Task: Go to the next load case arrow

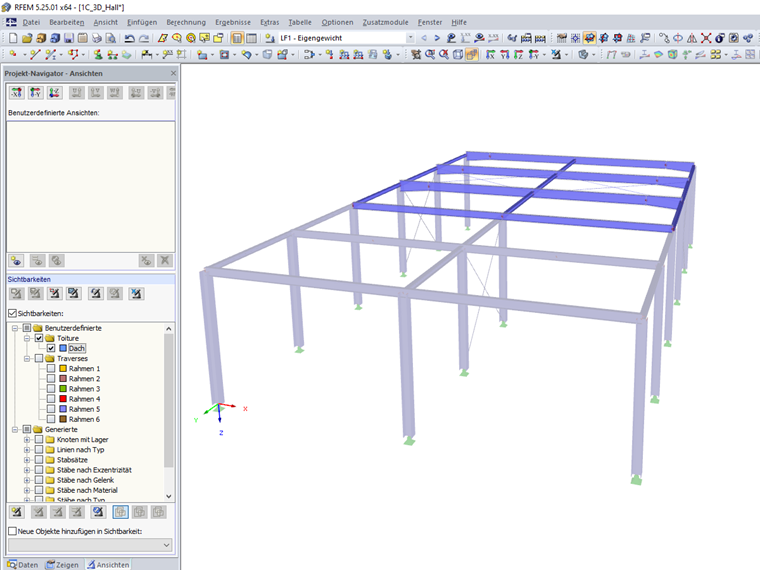Action: click(x=437, y=38)
